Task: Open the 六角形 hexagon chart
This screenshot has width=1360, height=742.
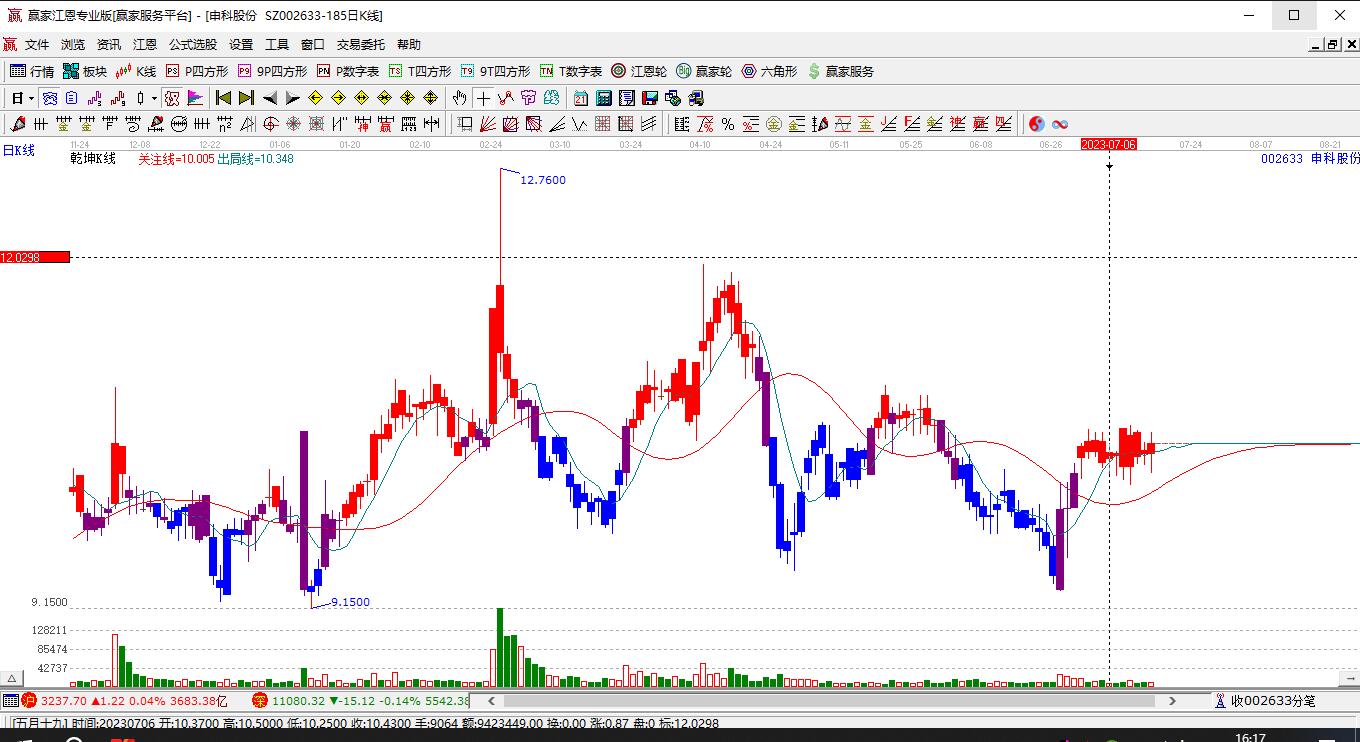Action: (769, 71)
